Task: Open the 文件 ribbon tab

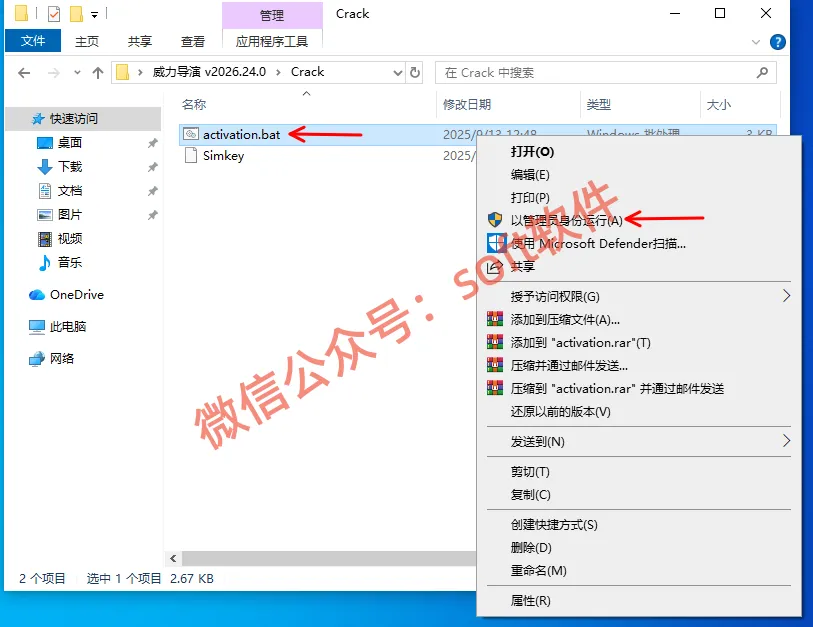Action: coord(33,41)
